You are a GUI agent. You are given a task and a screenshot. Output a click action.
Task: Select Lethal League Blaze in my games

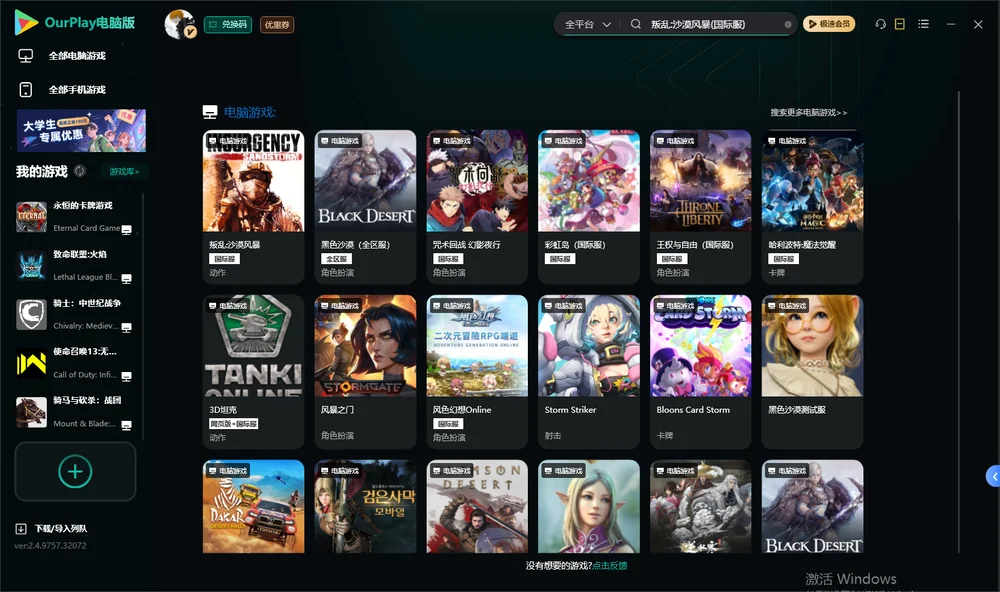75,265
